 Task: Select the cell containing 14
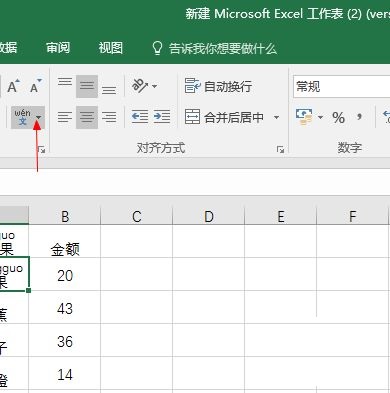pyautogui.click(x=65, y=373)
